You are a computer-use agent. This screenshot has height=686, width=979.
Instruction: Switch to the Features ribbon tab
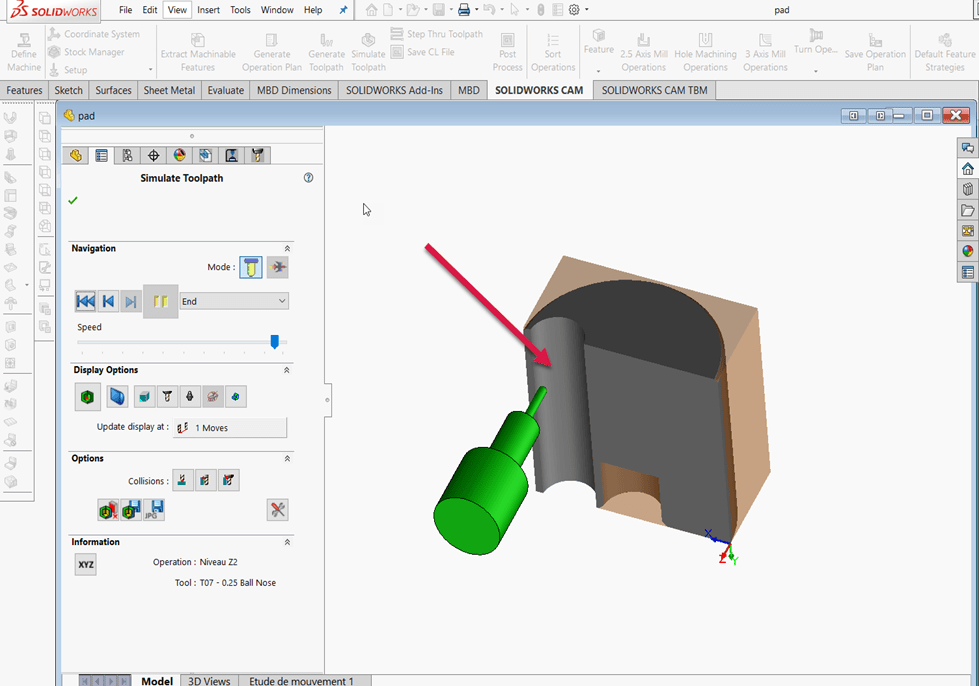tap(24, 91)
